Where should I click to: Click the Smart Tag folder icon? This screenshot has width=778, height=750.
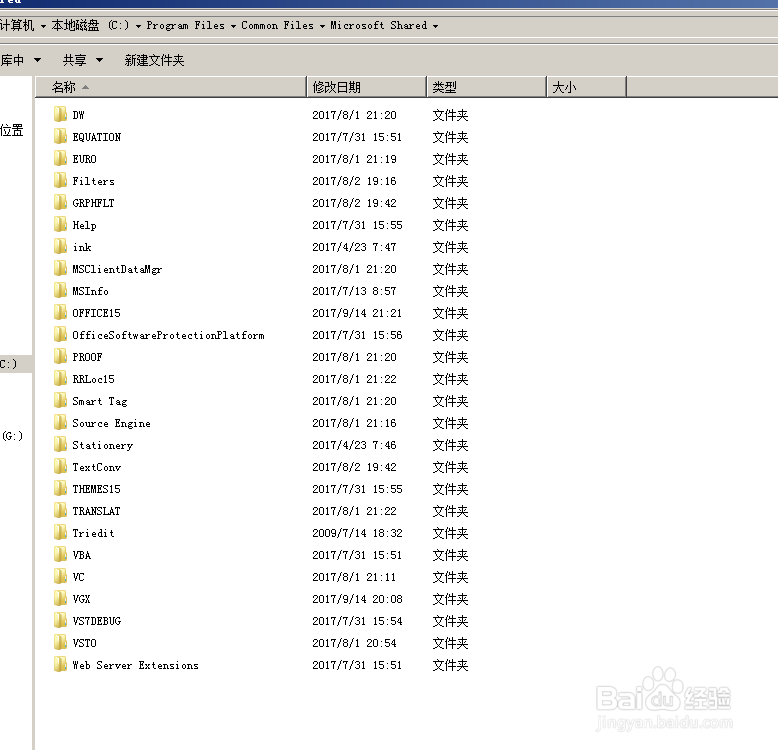(60, 400)
